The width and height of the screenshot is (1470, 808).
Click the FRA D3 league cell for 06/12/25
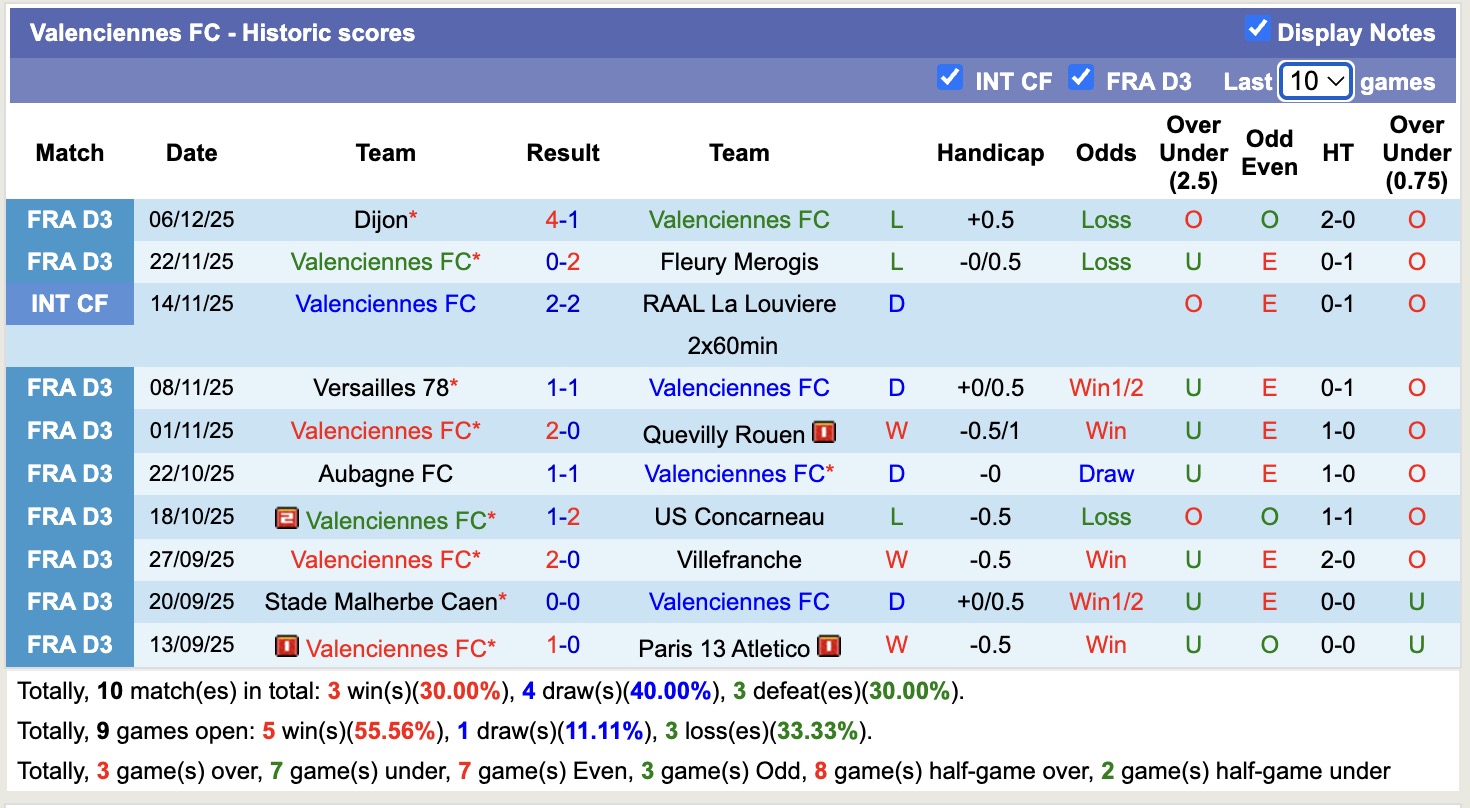pyautogui.click(x=70, y=220)
